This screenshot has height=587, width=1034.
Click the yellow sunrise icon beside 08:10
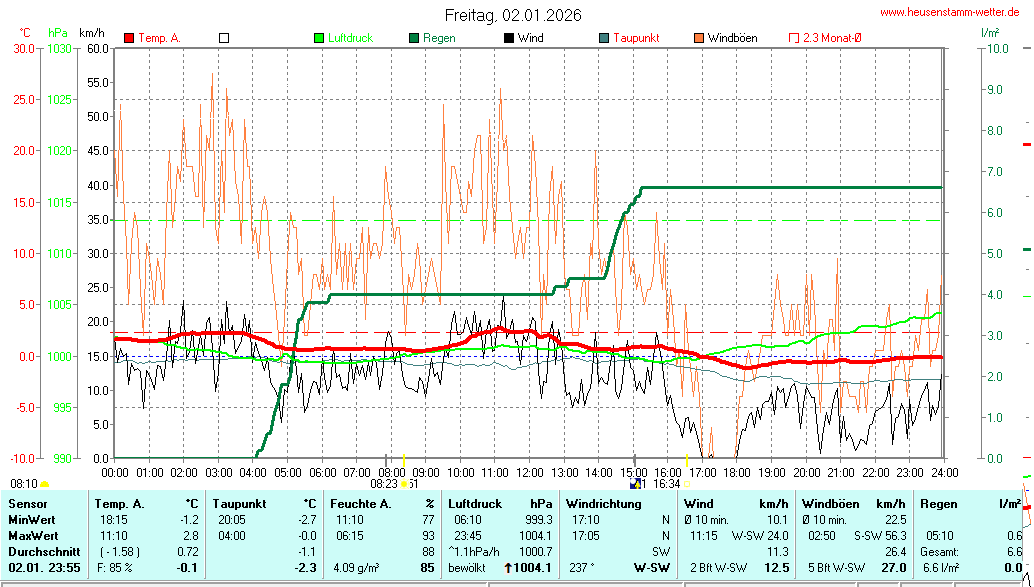click(44, 484)
